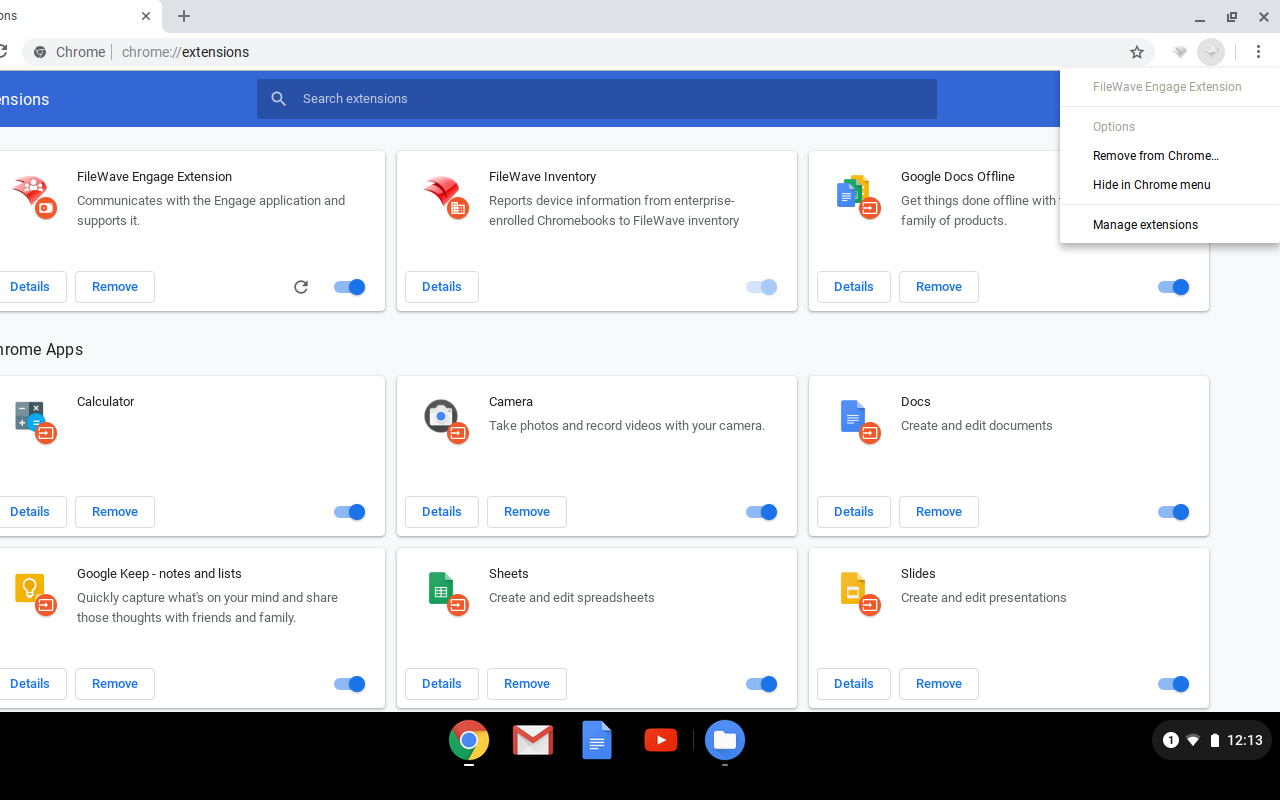Screen dimensions: 1280x800
Task: Click Remove from Chrome in the menu
Action: (1155, 156)
